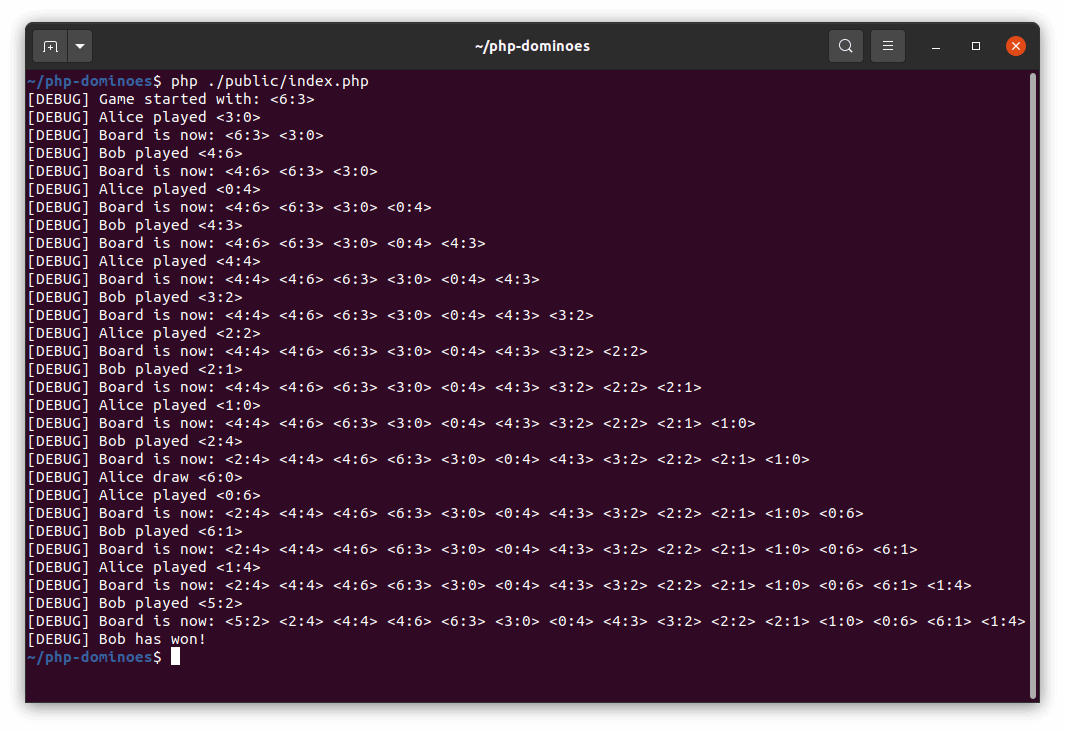Click the 'Bob played <4:6>' line

[135, 153]
